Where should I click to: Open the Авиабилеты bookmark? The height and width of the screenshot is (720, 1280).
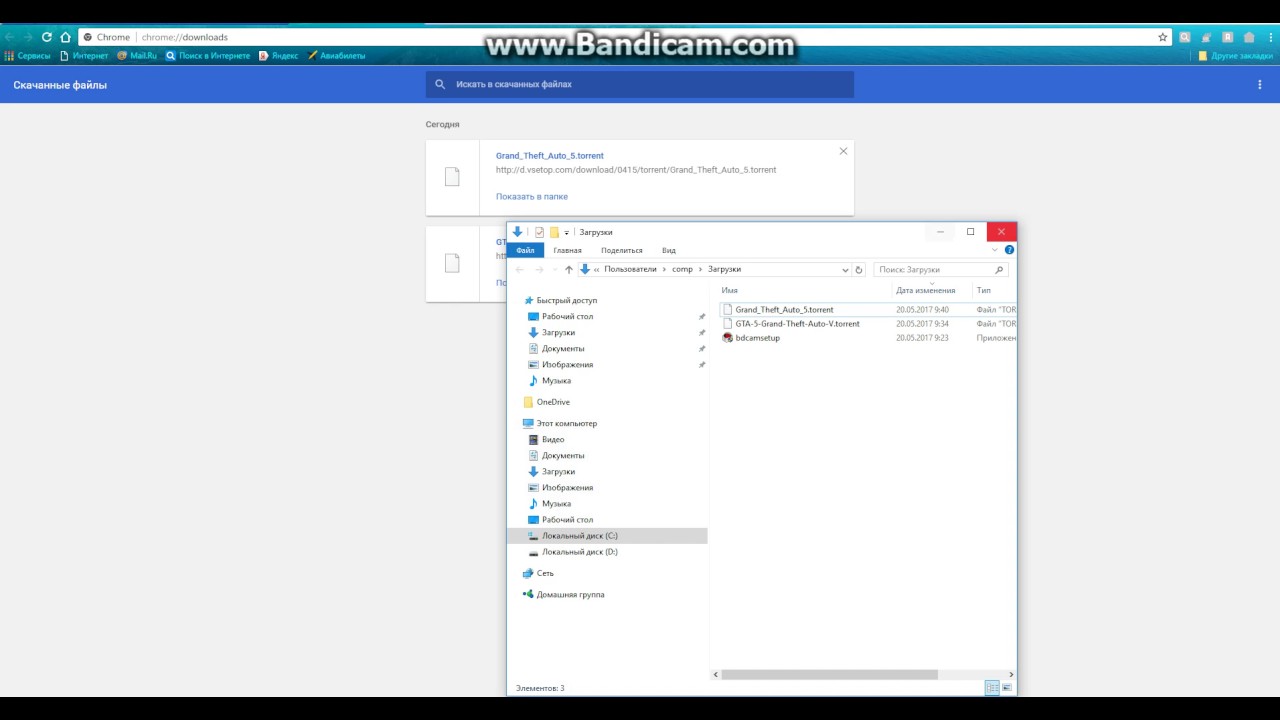click(337, 56)
